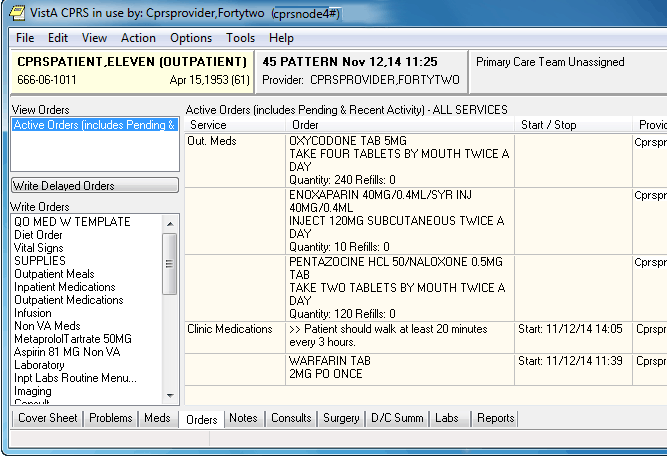Click Start 11/12/14 14:05 cell
This screenshot has height=458, width=667.
pos(573,336)
